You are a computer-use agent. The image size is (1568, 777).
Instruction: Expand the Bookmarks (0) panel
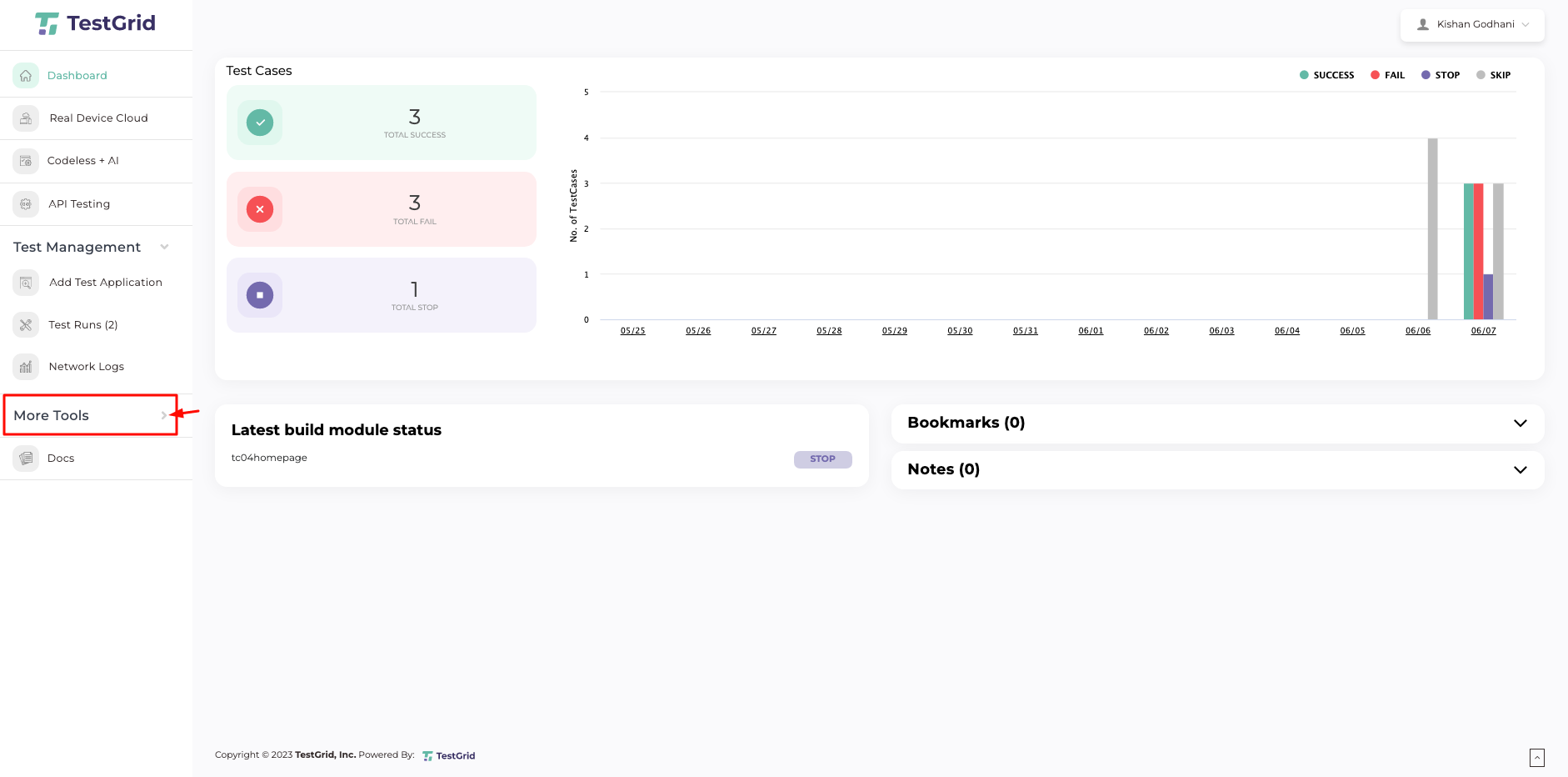(x=1216, y=424)
